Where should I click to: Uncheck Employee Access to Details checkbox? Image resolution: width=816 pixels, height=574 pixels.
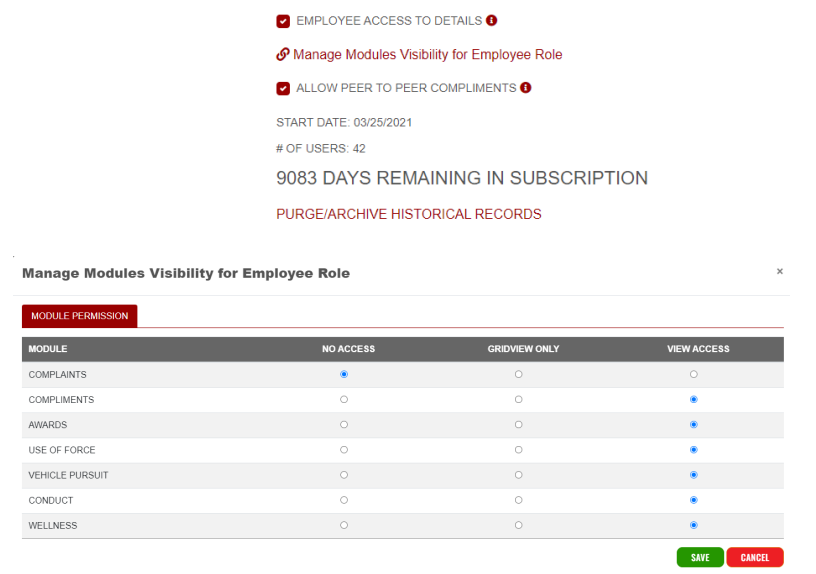pos(283,21)
